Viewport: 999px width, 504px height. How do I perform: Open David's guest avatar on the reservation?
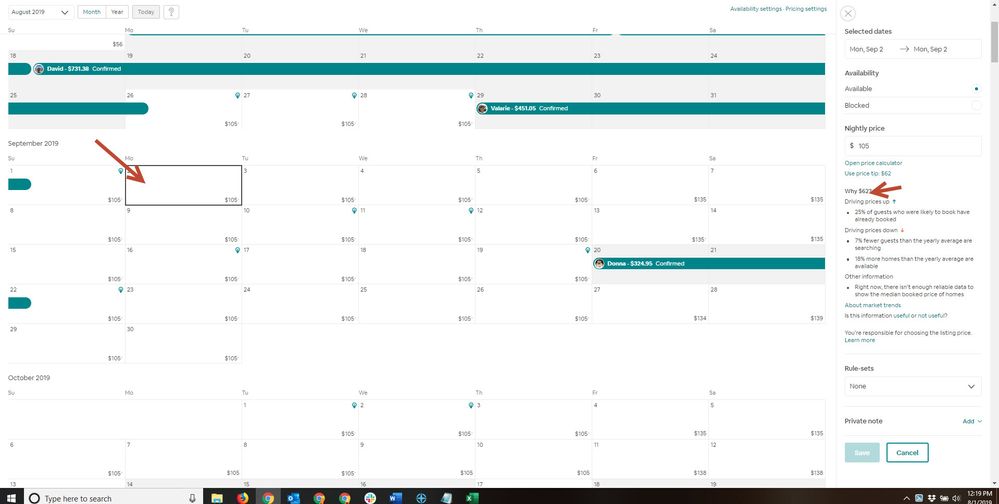click(39, 69)
